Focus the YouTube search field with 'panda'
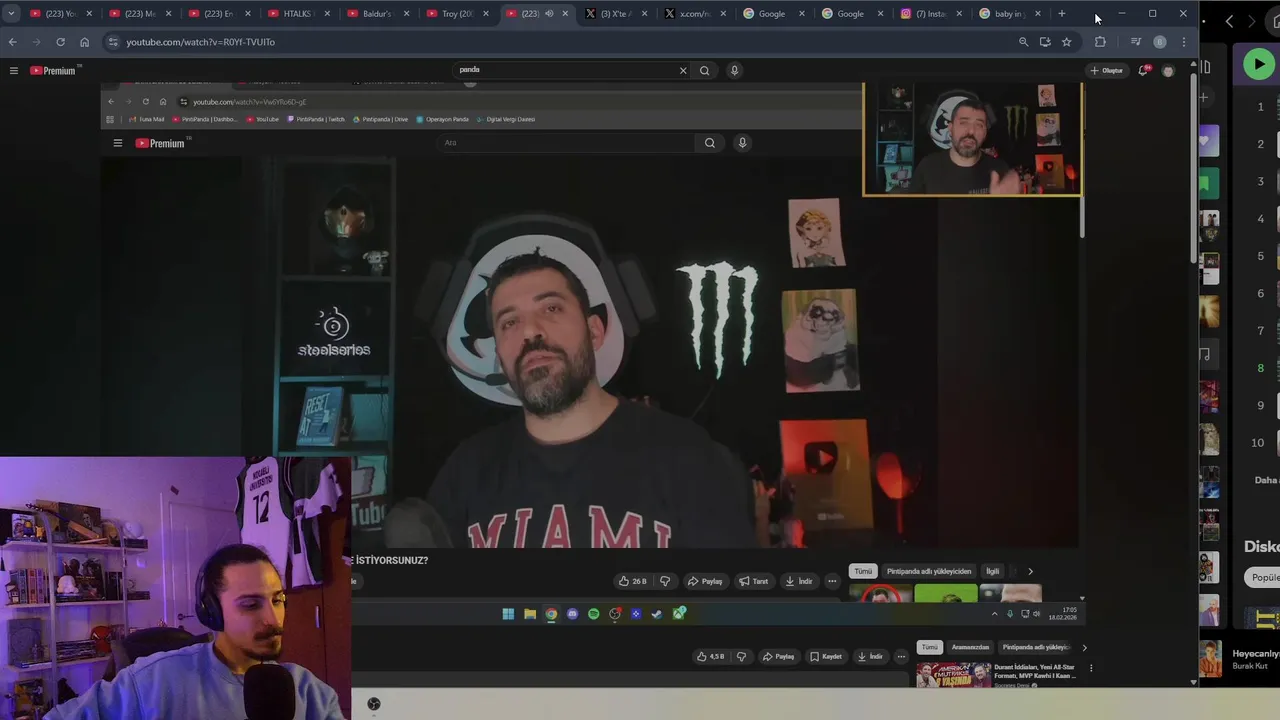The height and width of the screenshot is (720, 1280). click(565, 70)
